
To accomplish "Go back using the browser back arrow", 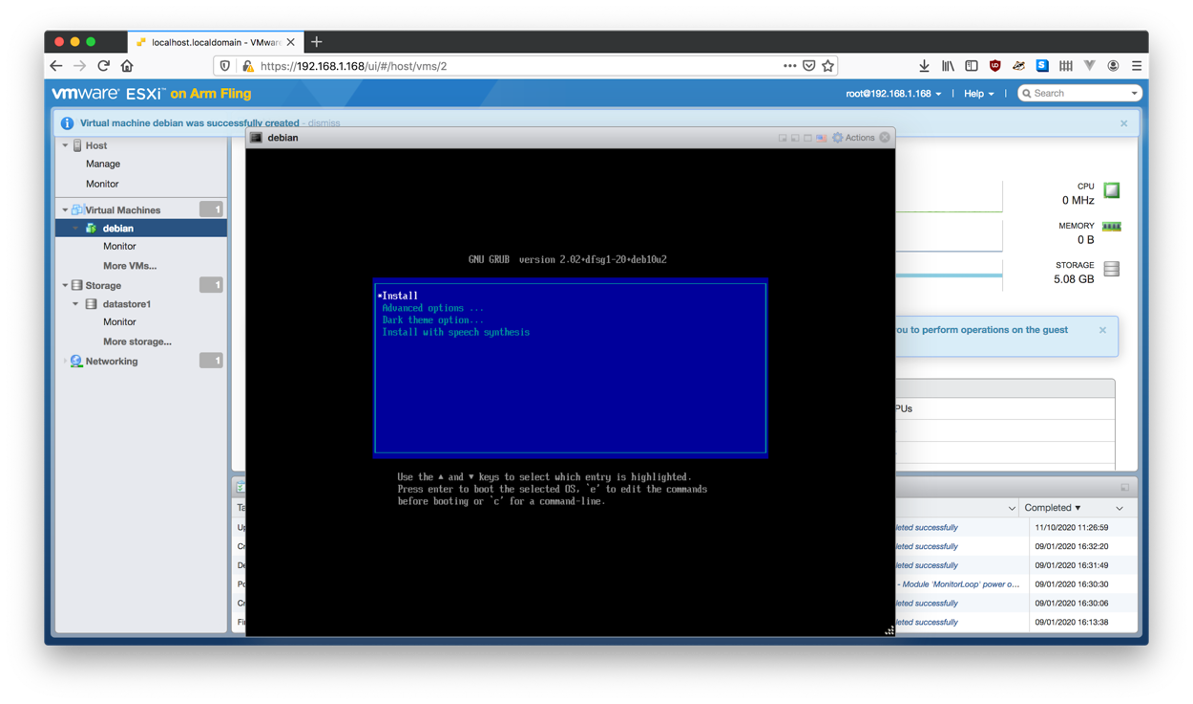I will 56,66.
